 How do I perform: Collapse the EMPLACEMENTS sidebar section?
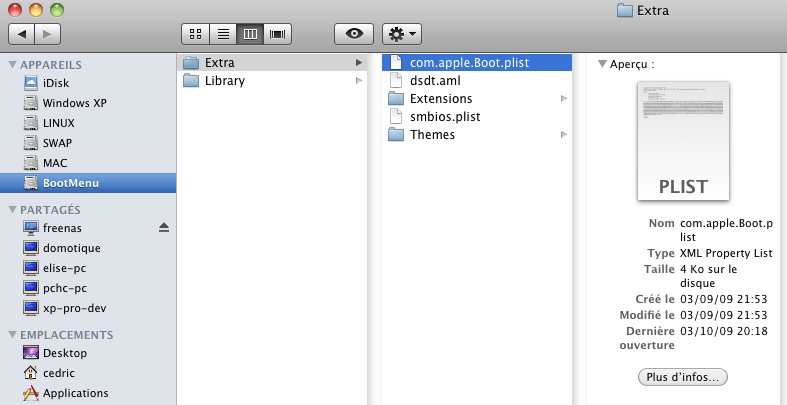click(12, 335)
